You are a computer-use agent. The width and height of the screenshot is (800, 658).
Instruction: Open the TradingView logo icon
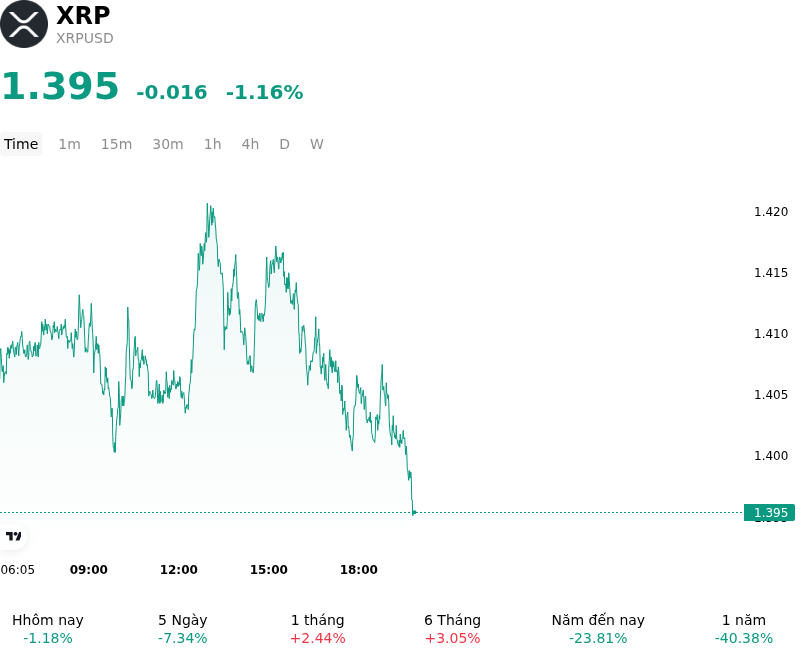[13, 536]
